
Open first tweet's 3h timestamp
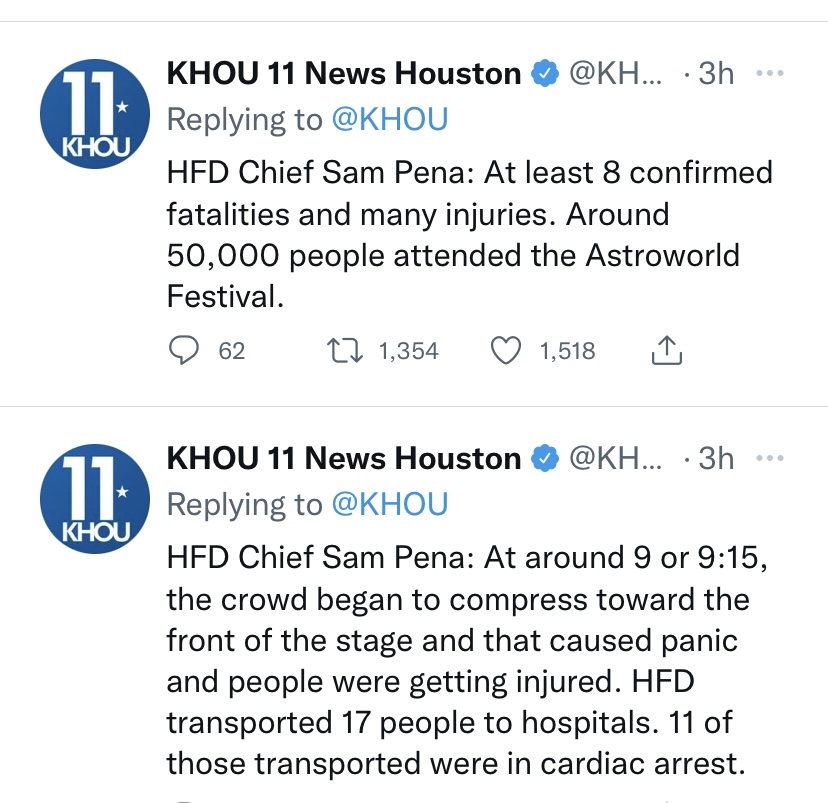pos(716,73)
